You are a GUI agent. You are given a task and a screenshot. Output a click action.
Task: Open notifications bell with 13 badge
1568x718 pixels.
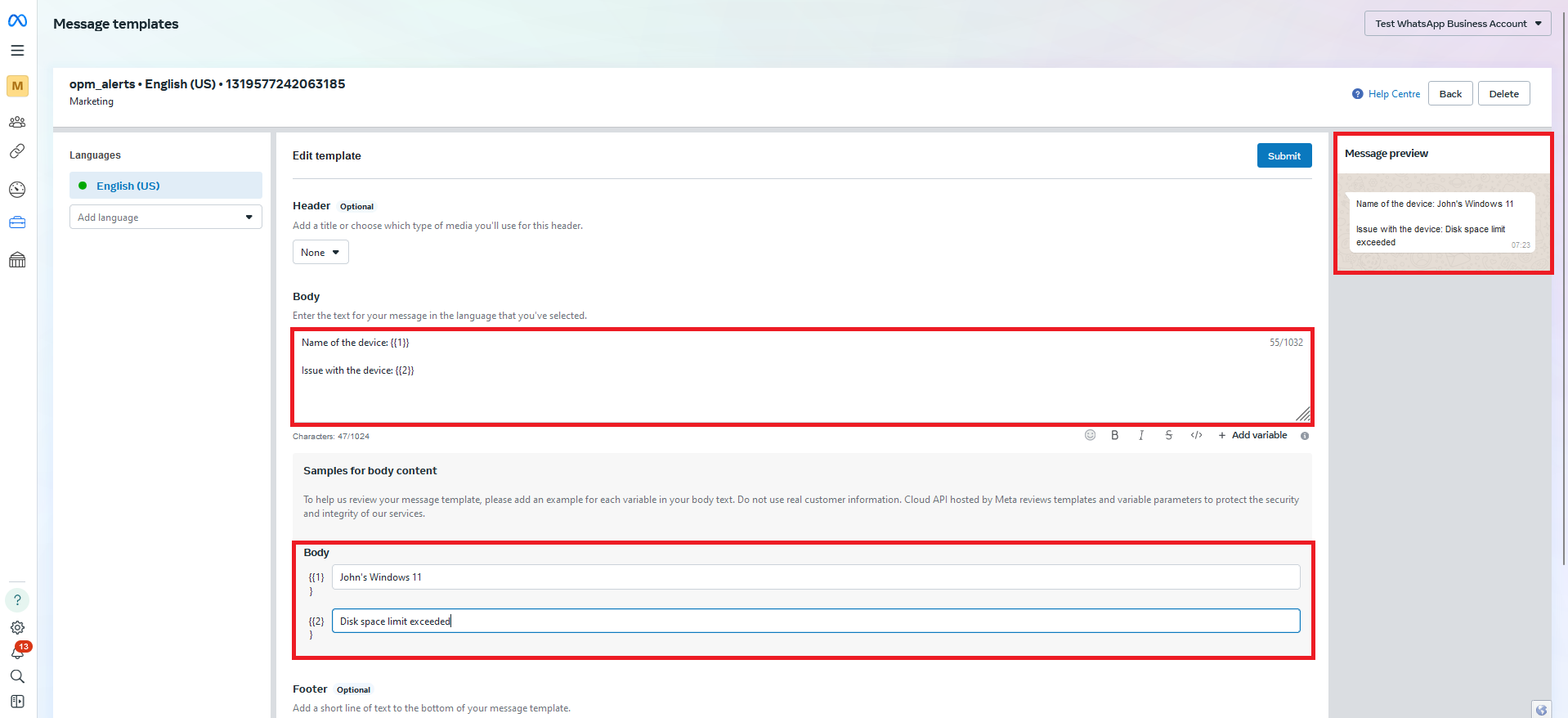(x=18, y=651)
